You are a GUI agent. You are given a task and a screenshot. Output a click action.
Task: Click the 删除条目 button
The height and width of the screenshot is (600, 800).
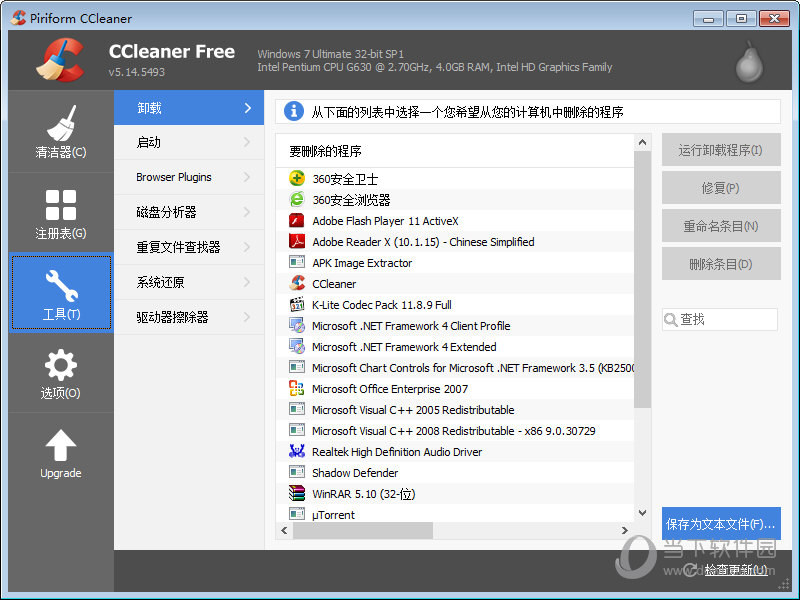(721, 264)
